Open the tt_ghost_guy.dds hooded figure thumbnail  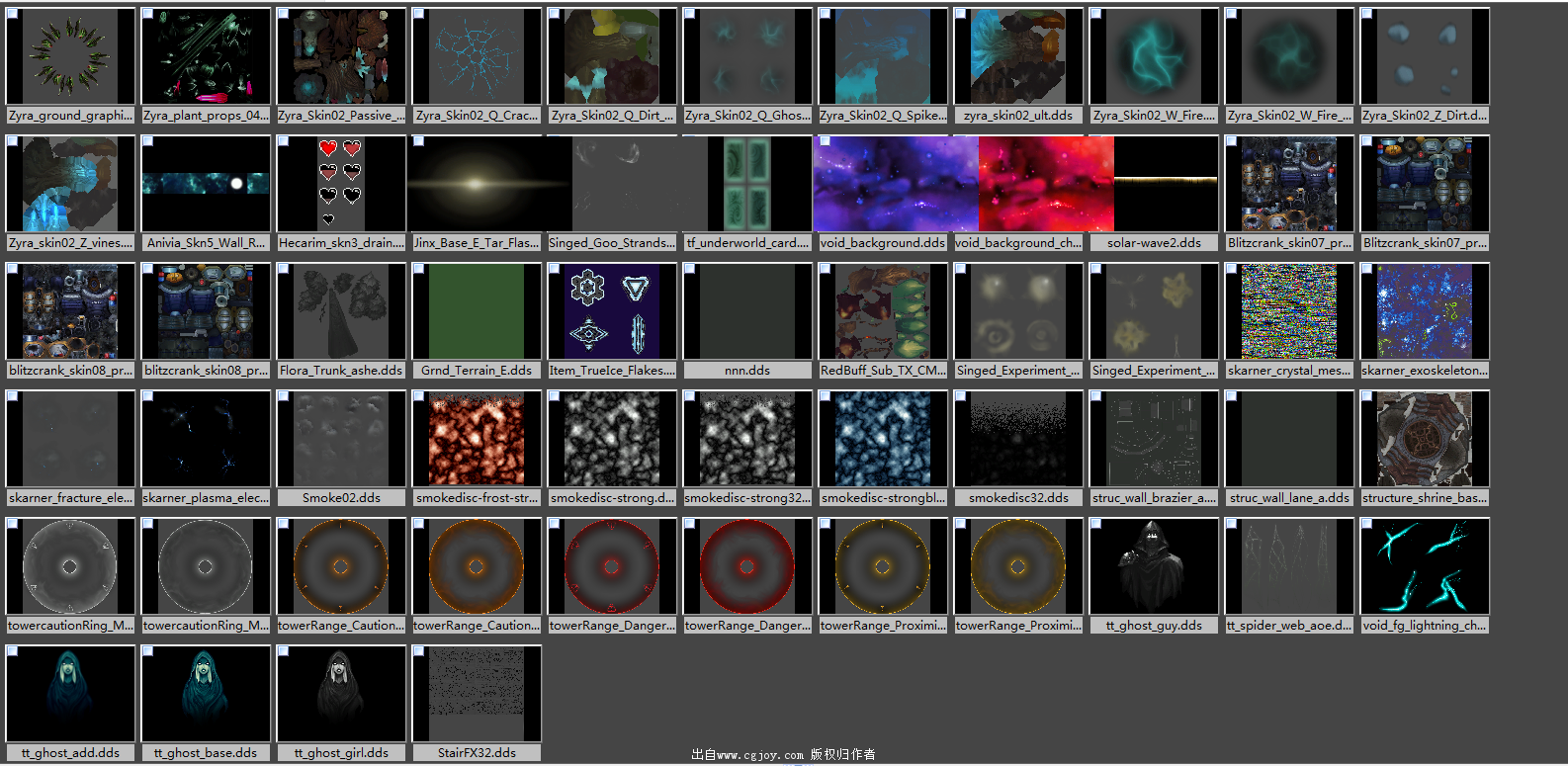click(x=1153, y=566)
